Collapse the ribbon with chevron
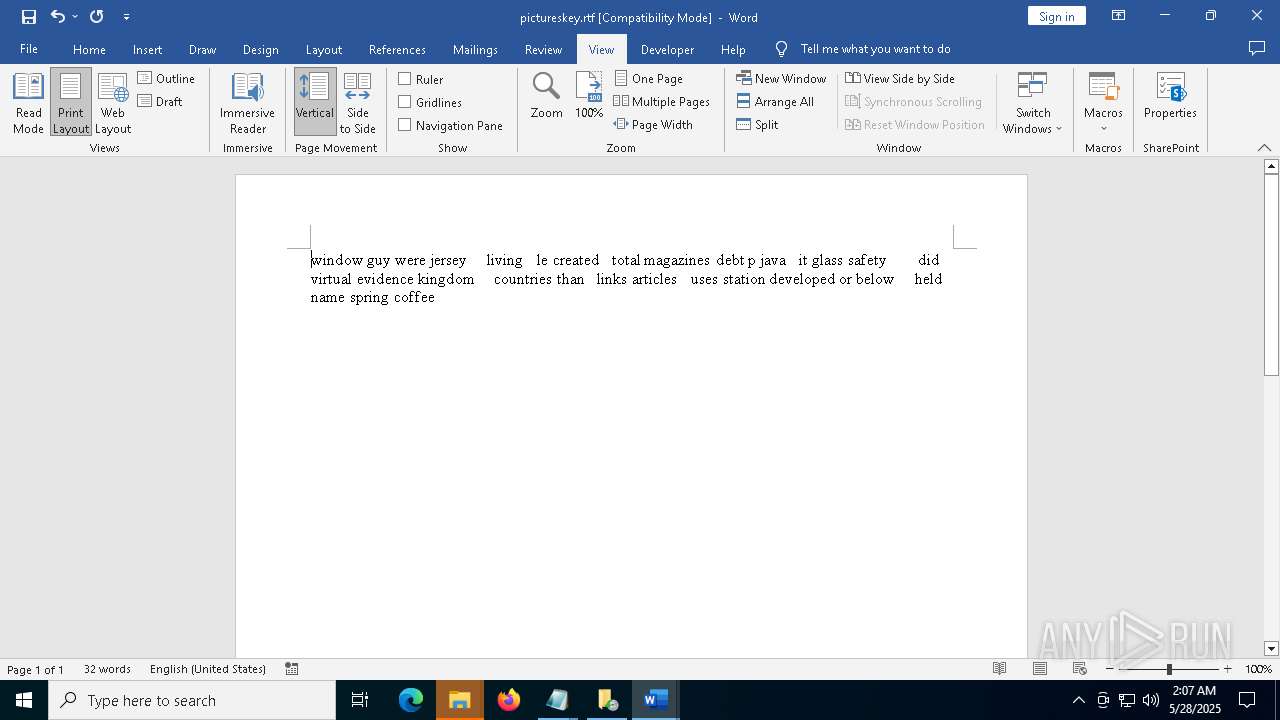 (1264, 148)
